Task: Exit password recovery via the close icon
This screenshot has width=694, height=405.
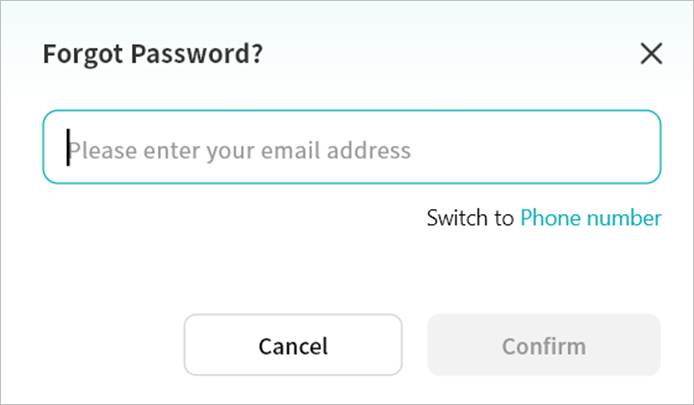Action: pyautogui.click(x=651, y=54)
